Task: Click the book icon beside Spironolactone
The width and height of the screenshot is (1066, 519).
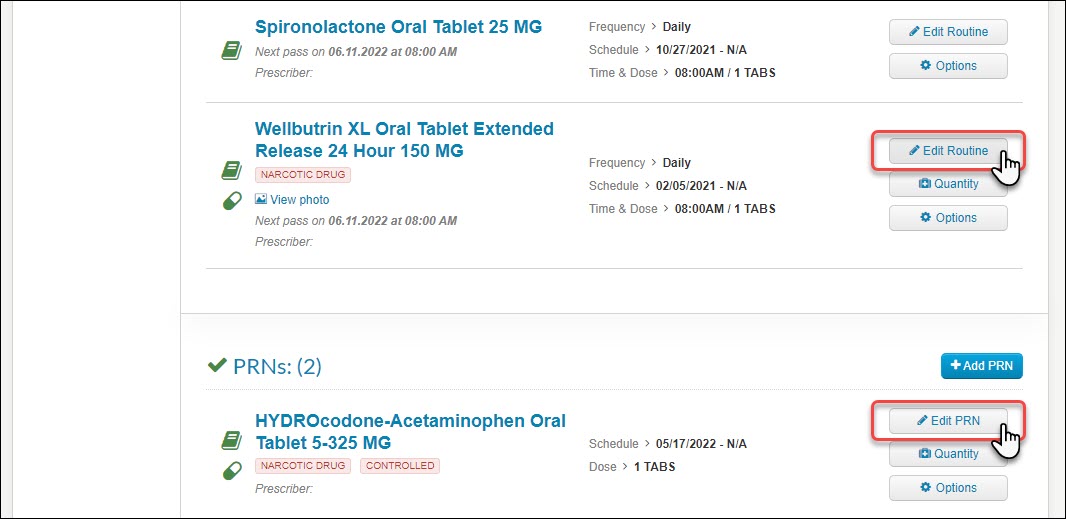Action: tap(232, 50)
